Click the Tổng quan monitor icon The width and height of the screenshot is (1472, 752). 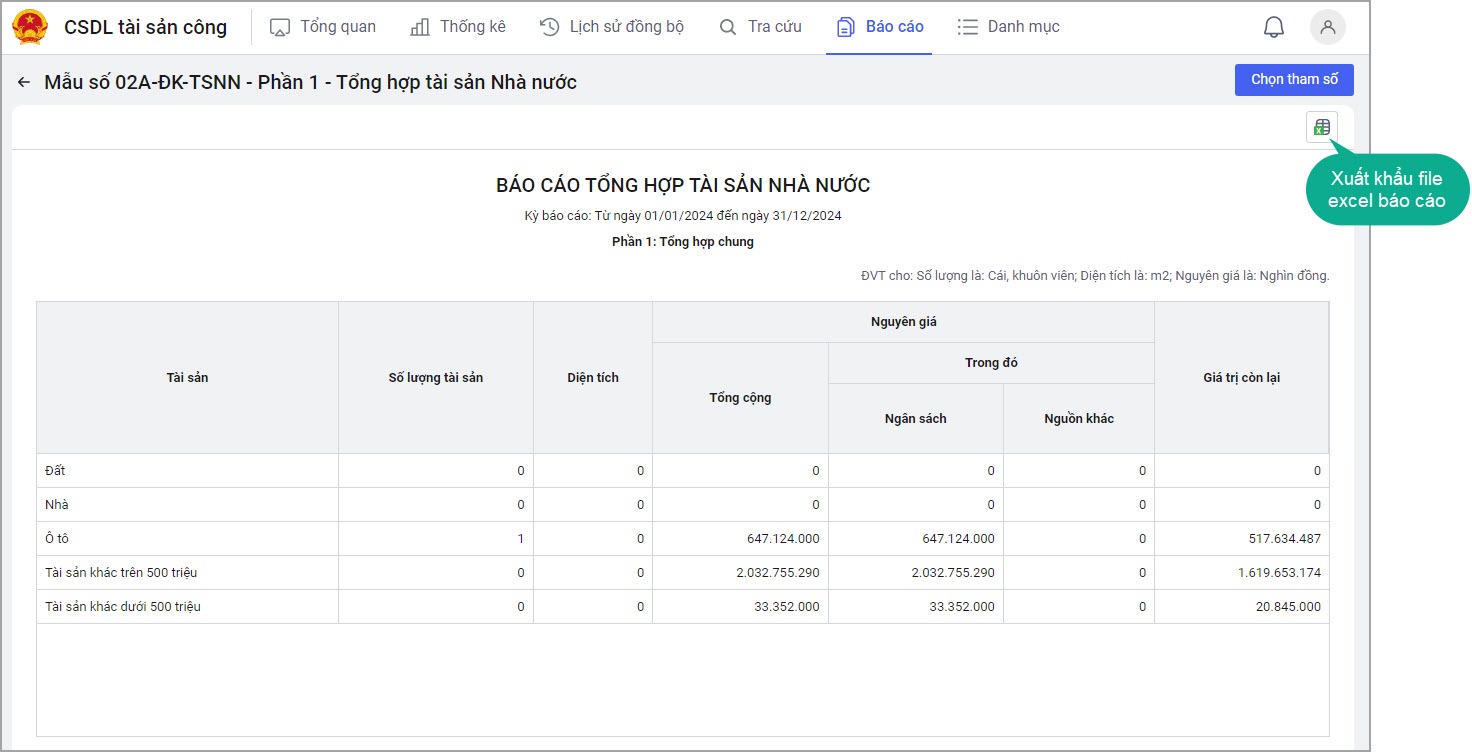click(x=280, y=27)
